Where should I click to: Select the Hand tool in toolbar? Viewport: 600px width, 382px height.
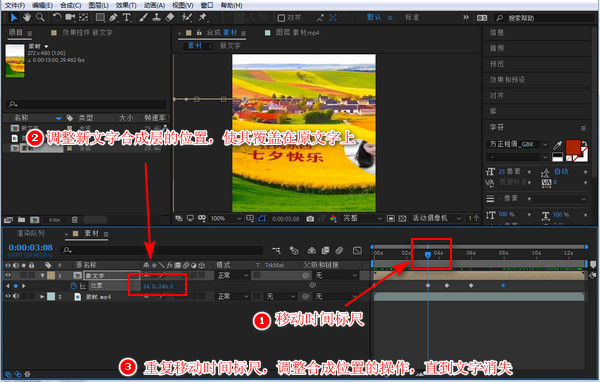(27, 17)
